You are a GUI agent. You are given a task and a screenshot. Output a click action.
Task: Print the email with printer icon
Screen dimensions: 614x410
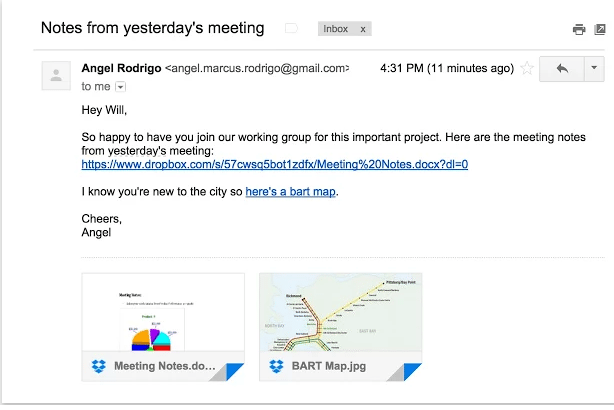(579, 29)
